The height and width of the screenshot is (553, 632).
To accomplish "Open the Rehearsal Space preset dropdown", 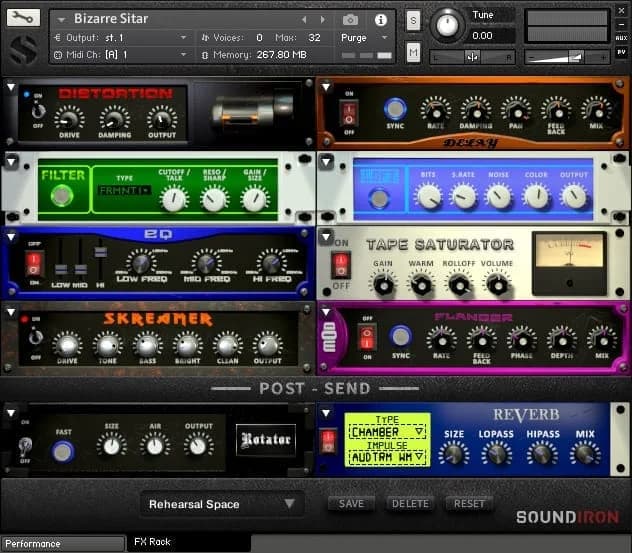I will click(221, 504).
